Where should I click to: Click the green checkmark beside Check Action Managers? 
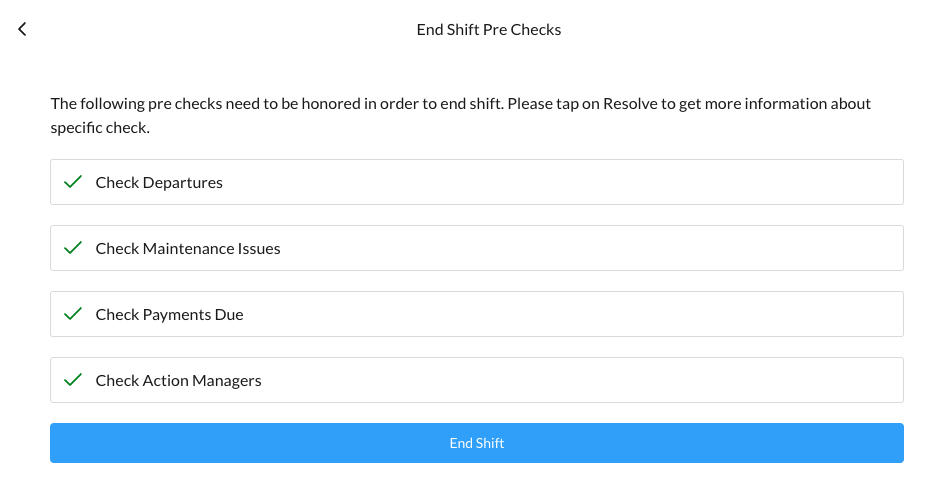[x=72, y=380]
